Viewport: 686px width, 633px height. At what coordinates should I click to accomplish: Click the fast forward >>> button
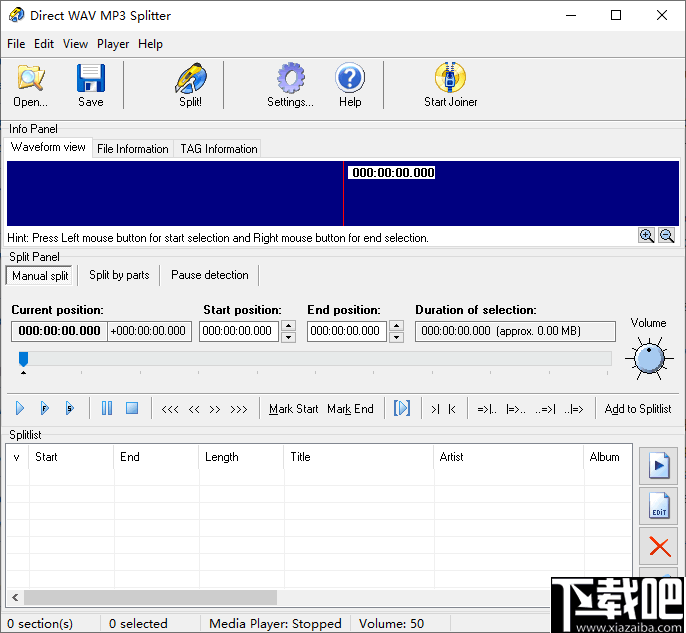point(238,409)
